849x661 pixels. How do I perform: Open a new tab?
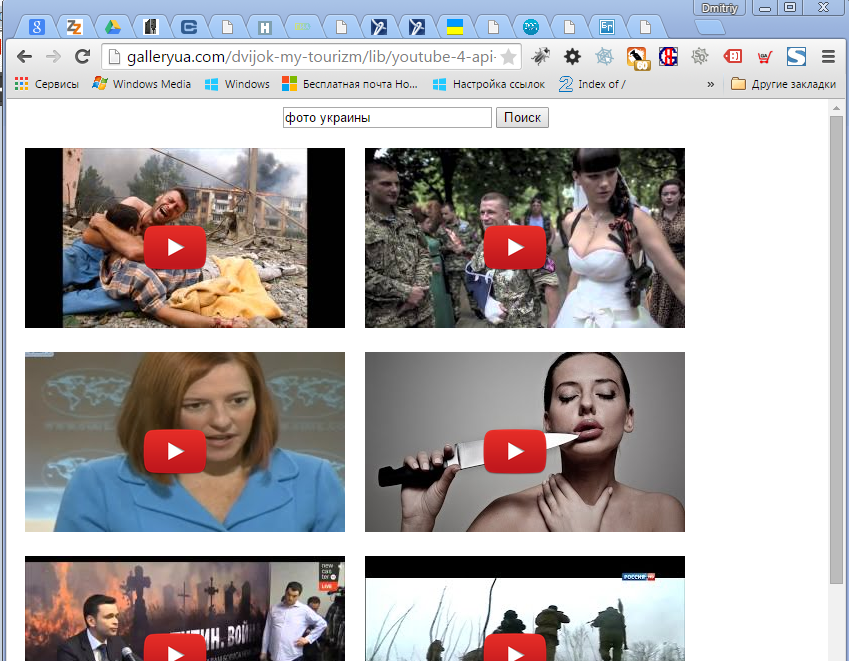coord(709,27)
